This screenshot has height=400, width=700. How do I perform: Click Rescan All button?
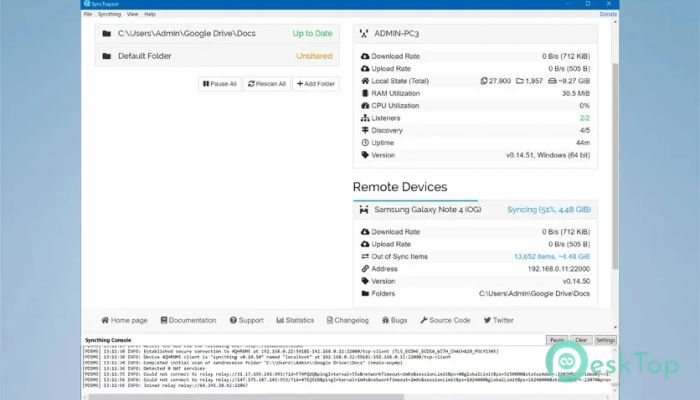click(267, 84)
